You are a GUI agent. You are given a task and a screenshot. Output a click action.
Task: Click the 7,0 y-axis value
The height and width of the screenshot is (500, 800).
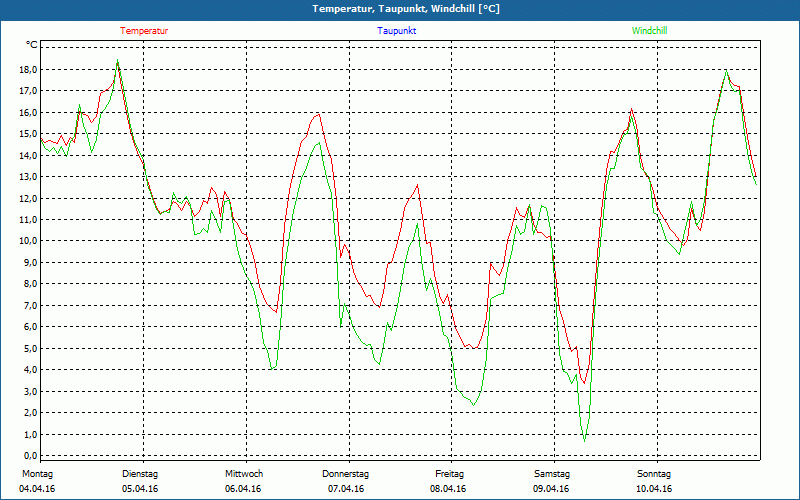[31, 305]
